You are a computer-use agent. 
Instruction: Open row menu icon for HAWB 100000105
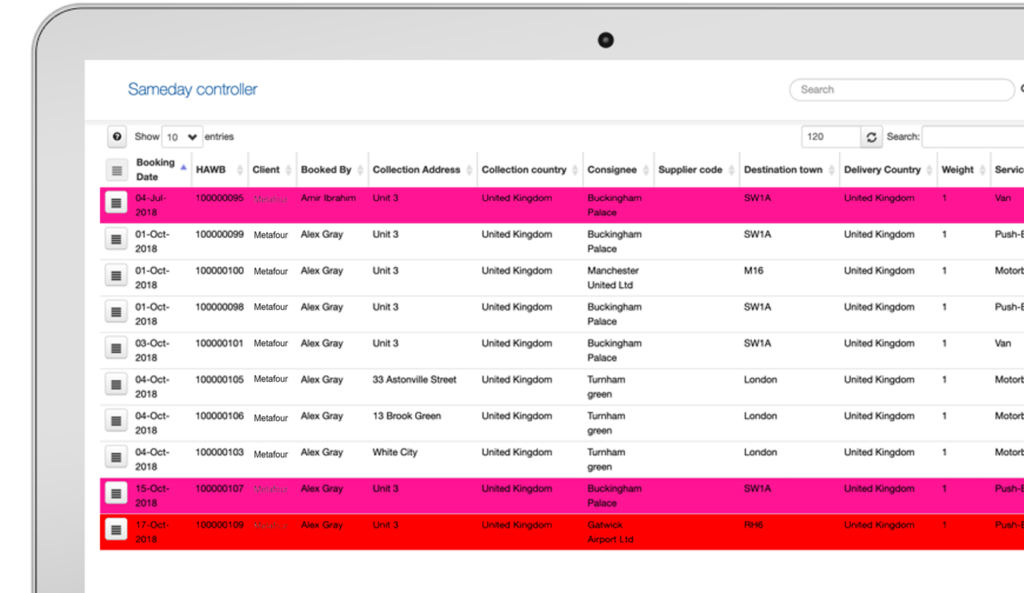point(116,385)
